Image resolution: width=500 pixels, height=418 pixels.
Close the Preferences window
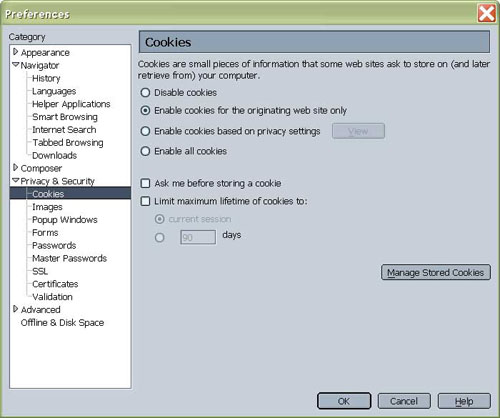tap(486, 14)
